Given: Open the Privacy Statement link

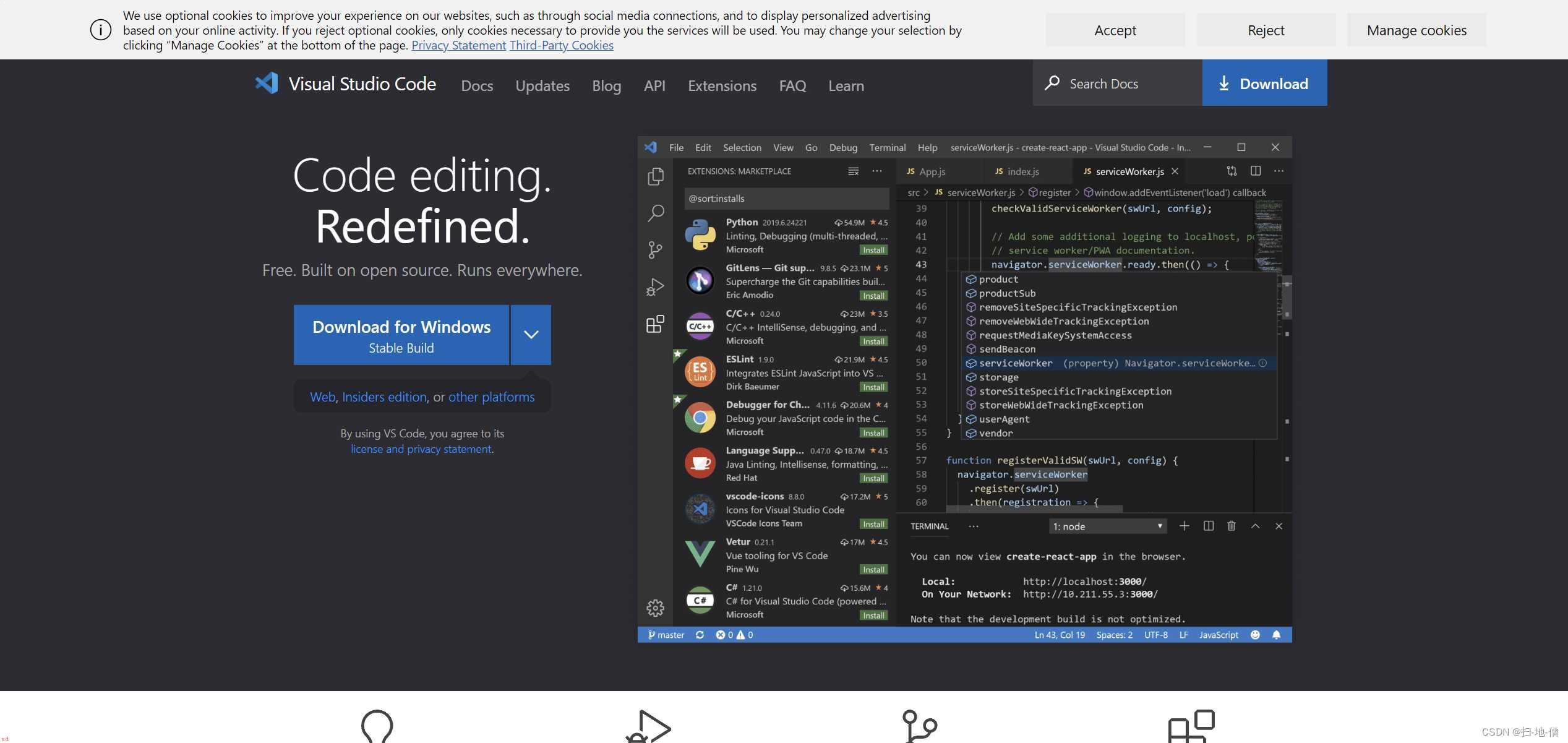Looking at the screenshot, I should (x=458, y=45).
